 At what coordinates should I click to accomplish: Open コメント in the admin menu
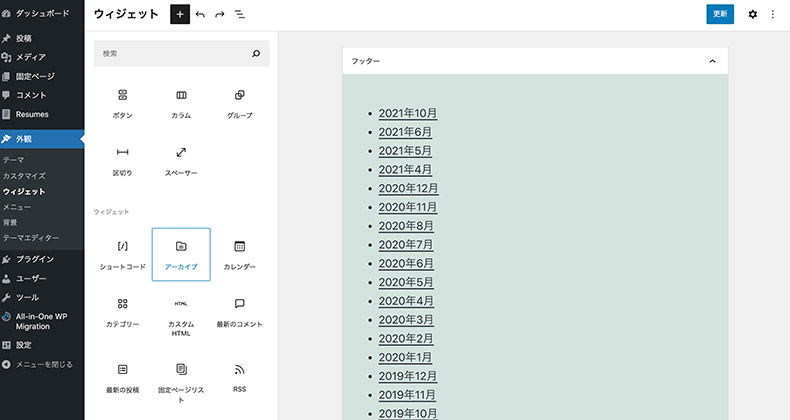(42, 95)
